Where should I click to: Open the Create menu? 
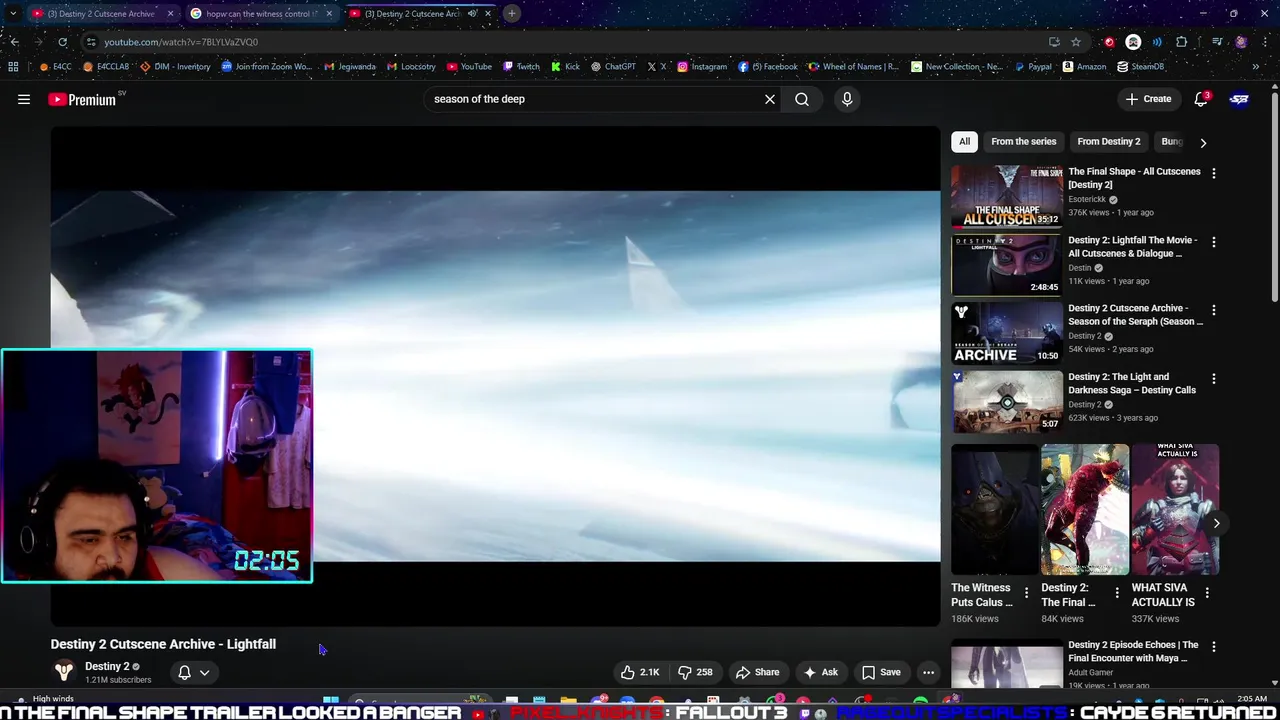[x=1148, y=99]
